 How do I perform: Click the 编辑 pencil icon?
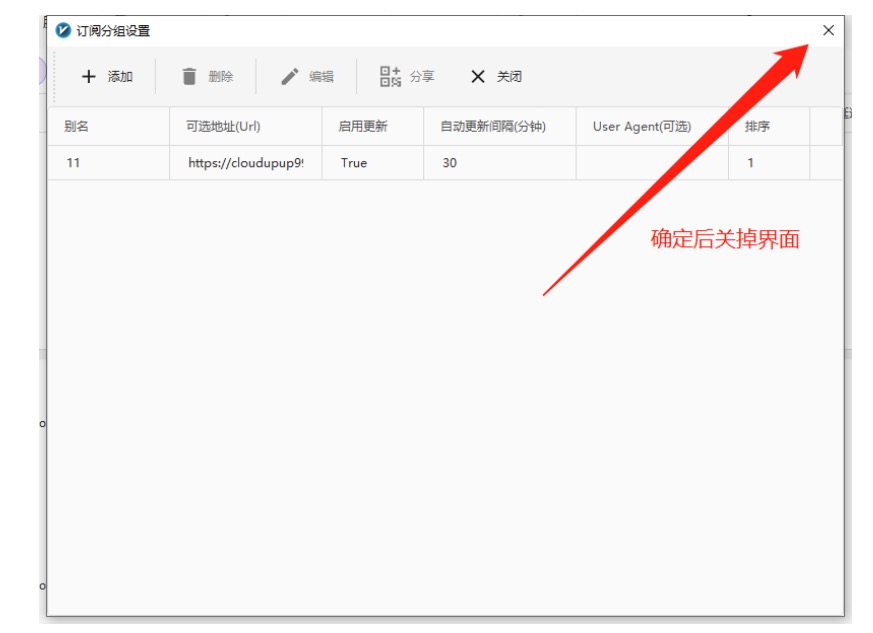tap(290, 76)
